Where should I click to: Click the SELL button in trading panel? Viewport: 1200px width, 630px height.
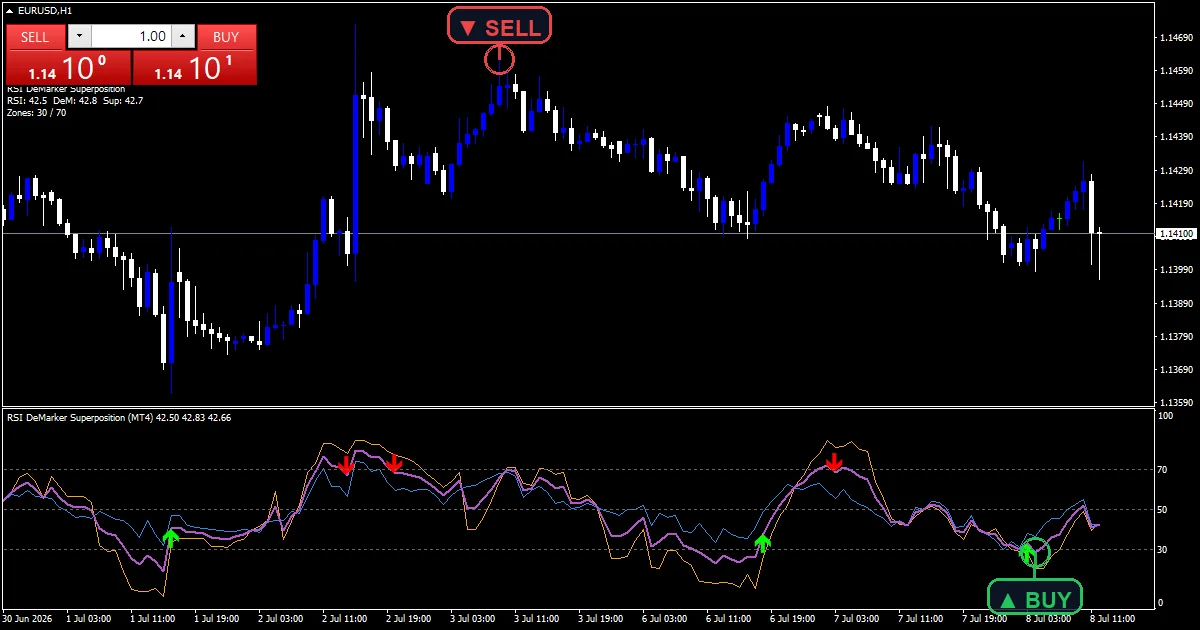tap(35, 37)
